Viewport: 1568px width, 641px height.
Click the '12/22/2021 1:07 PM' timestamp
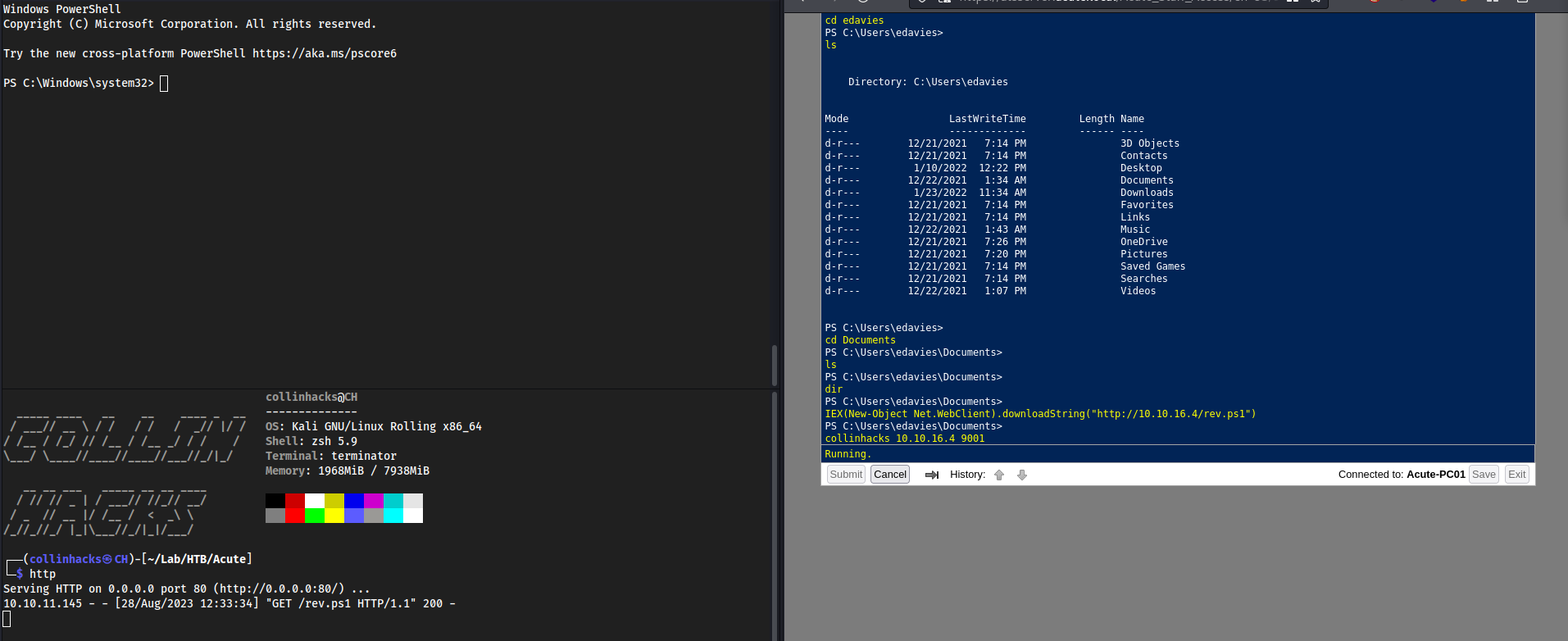(x=967, y=291)
